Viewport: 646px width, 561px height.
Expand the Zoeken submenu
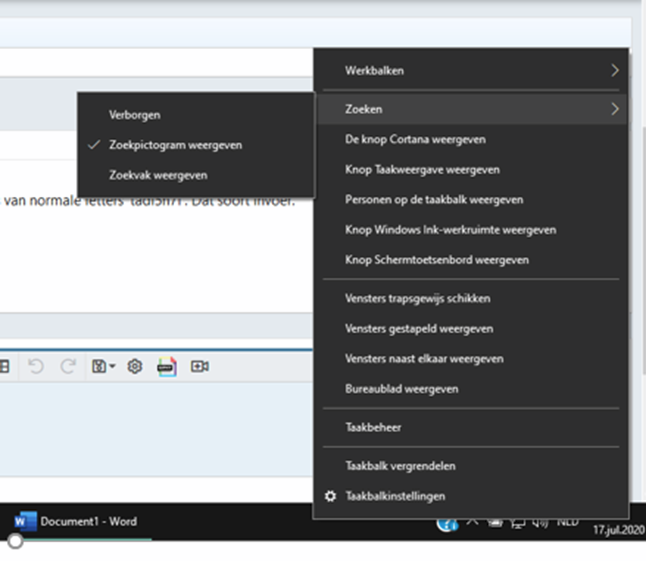click(471, 109)
